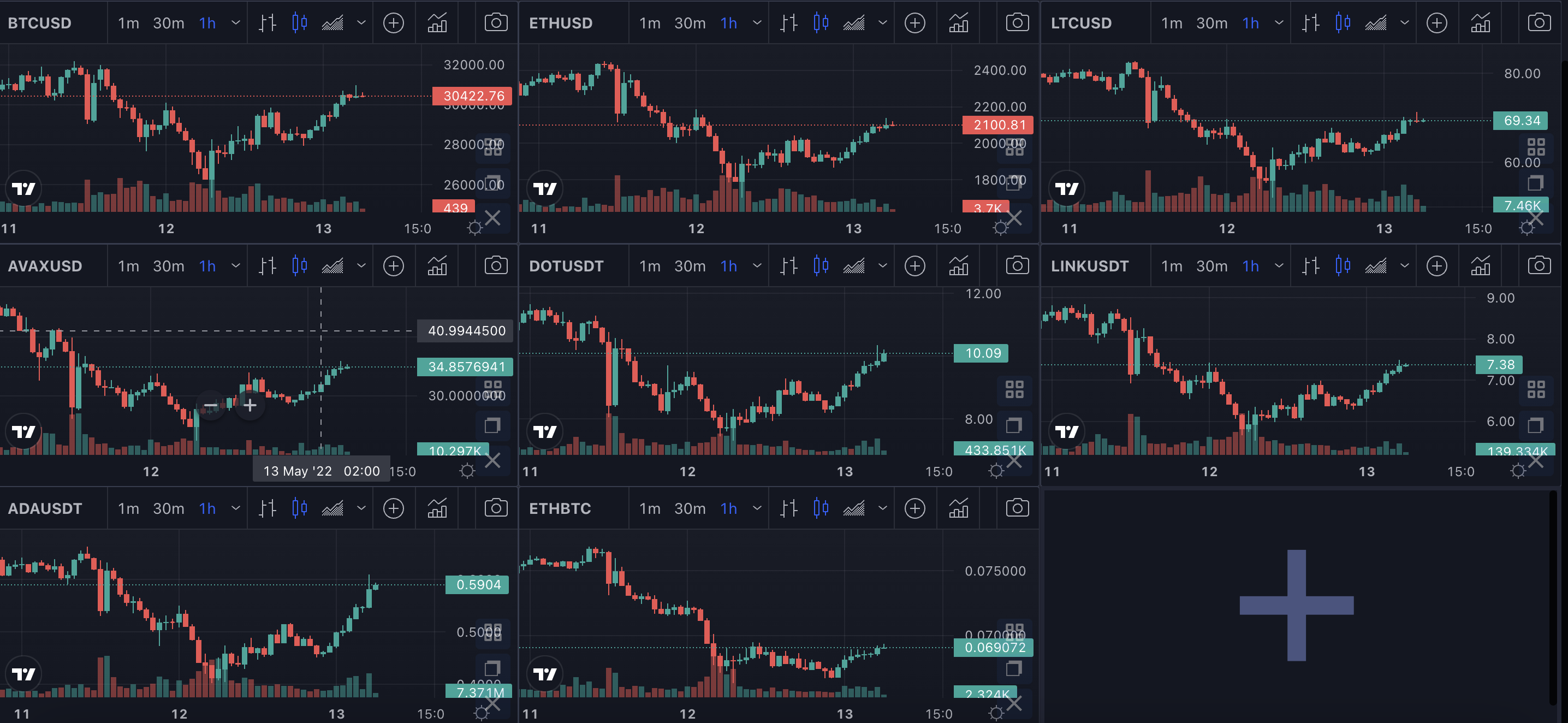Screen dimensions: 1568x723
Task: Click the LTCUSD symbol label
Action: [x=1081, y=23]
